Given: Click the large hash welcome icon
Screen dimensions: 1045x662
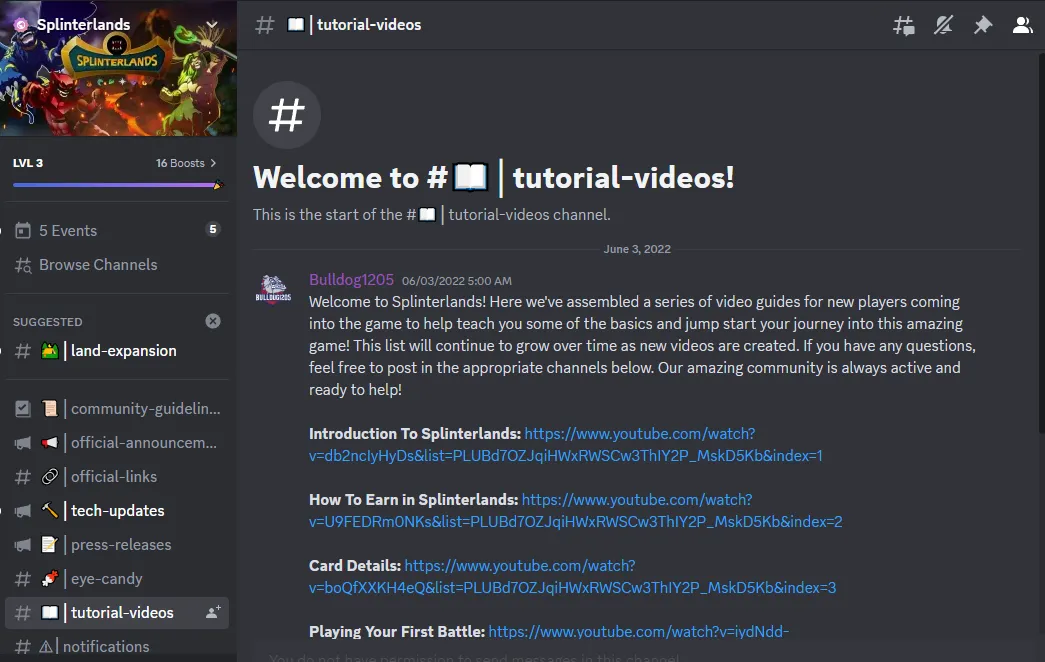Looking at the screenshot, I should point(287,115).
